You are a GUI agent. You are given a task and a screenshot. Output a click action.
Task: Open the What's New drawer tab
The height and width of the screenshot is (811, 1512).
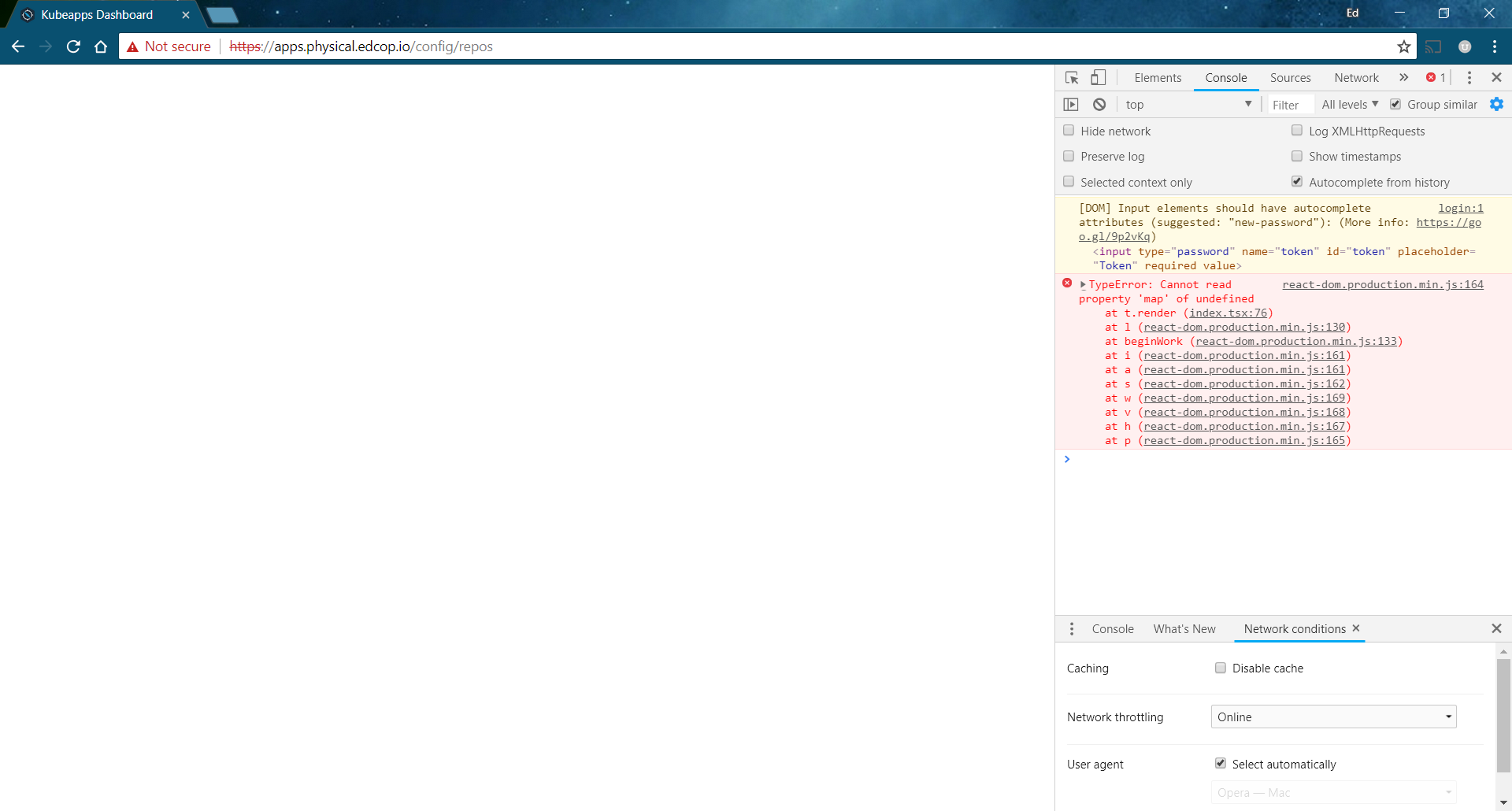coord(1184,628)
